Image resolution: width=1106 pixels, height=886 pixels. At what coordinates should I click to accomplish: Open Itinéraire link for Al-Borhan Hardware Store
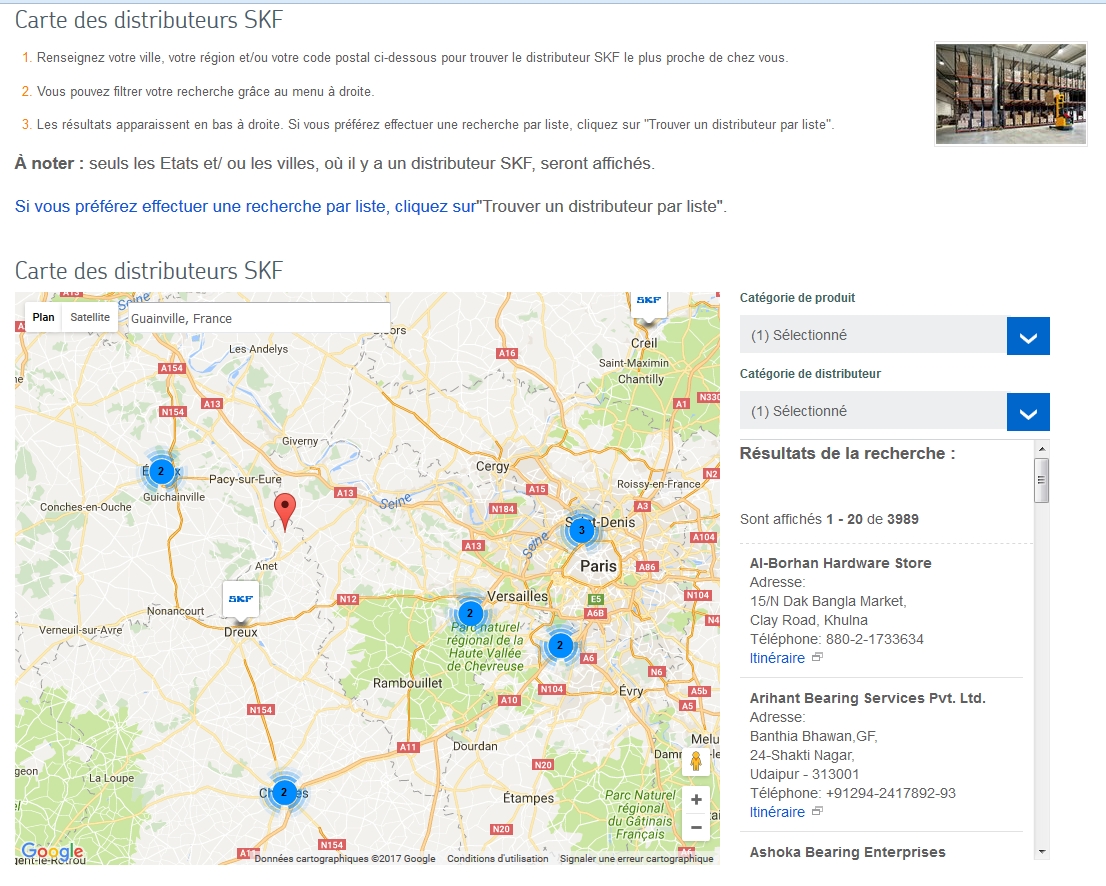[777, 658]
